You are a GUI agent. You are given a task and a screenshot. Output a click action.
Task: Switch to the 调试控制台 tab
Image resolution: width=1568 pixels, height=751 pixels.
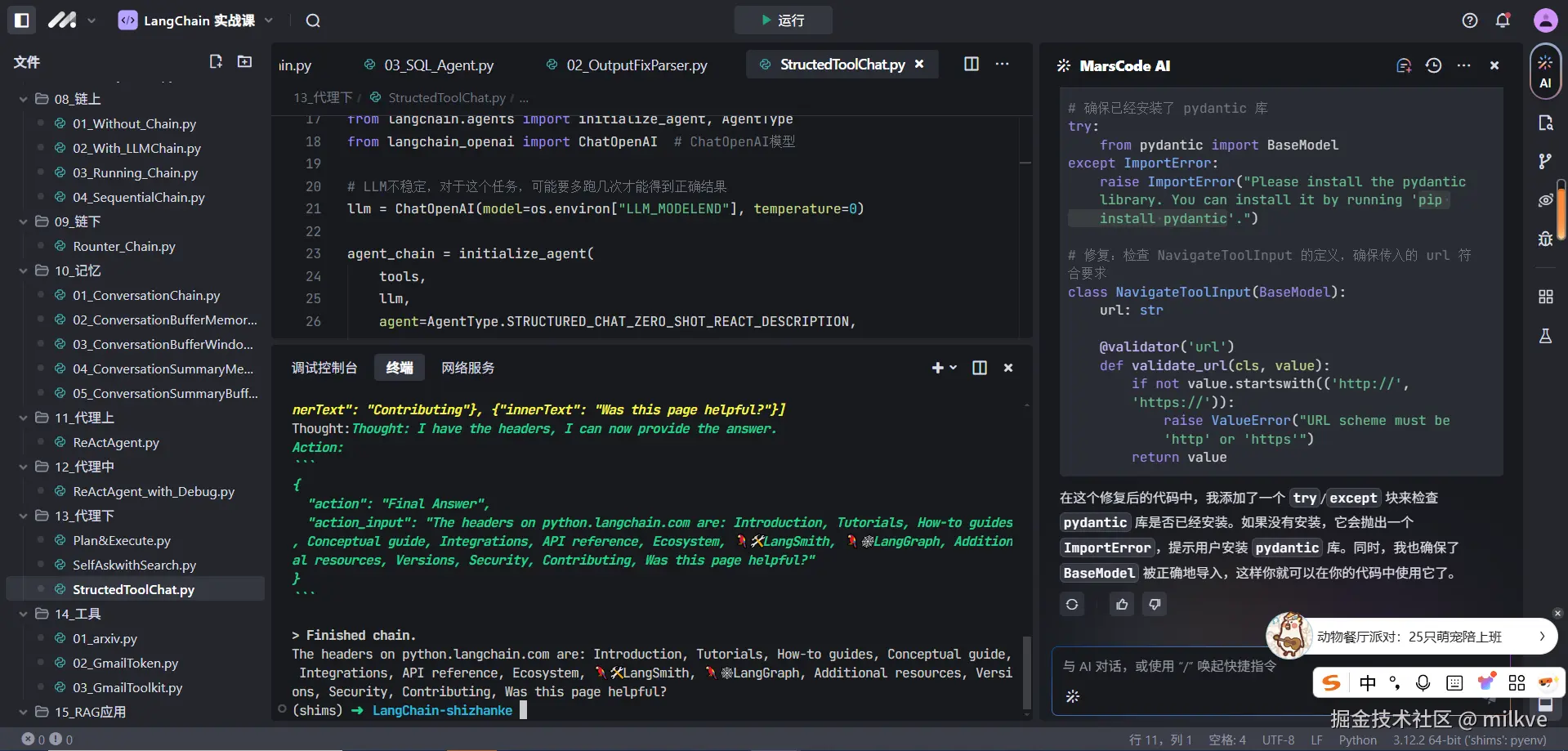(324, 368)
